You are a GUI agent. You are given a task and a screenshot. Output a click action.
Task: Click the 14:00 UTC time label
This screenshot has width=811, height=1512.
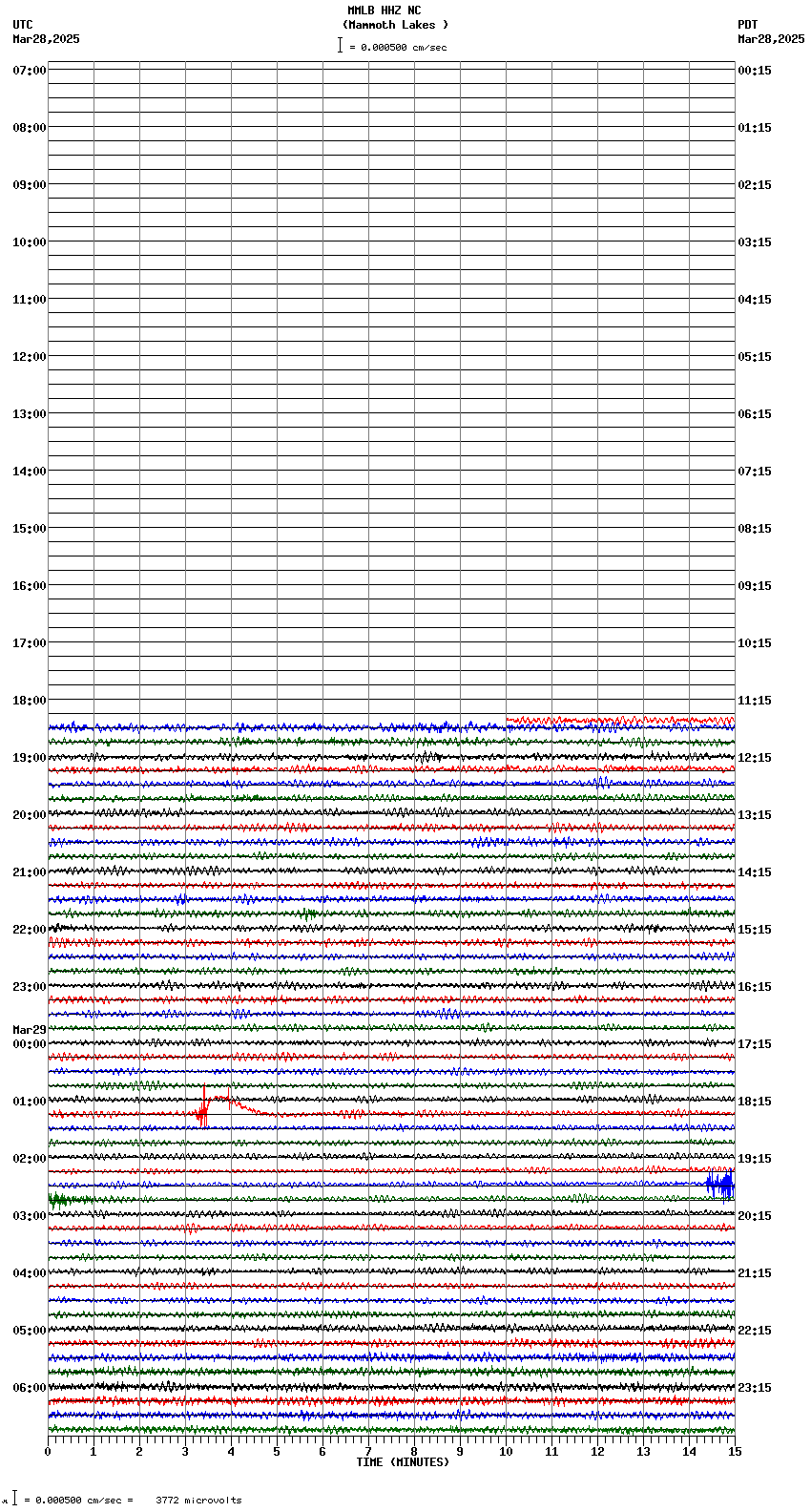[30, 472]
